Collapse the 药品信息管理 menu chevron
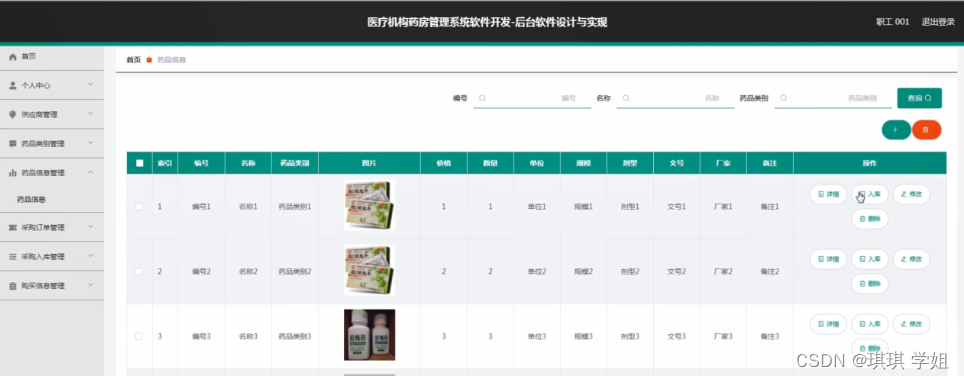964x379 pixels. (90, 172)
